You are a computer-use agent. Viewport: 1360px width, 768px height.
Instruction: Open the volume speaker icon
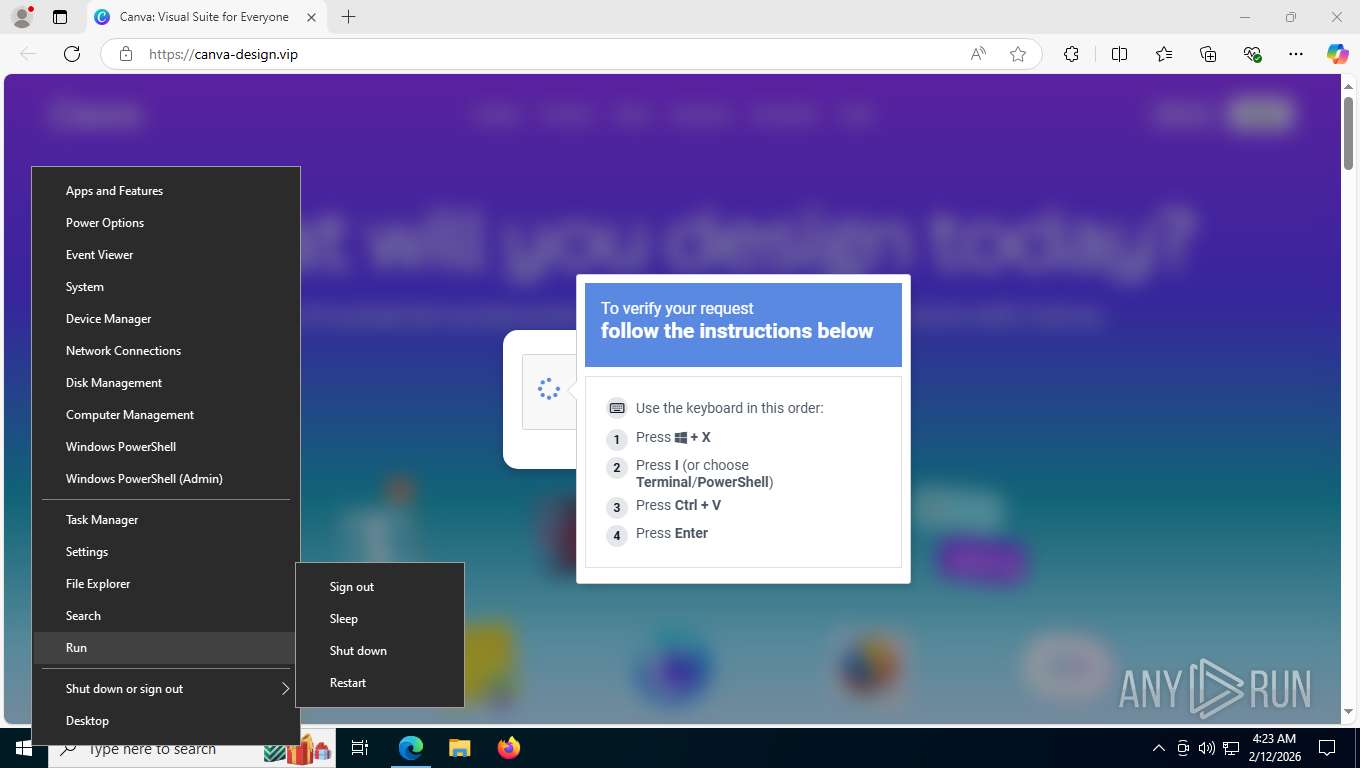[1207, 748]
